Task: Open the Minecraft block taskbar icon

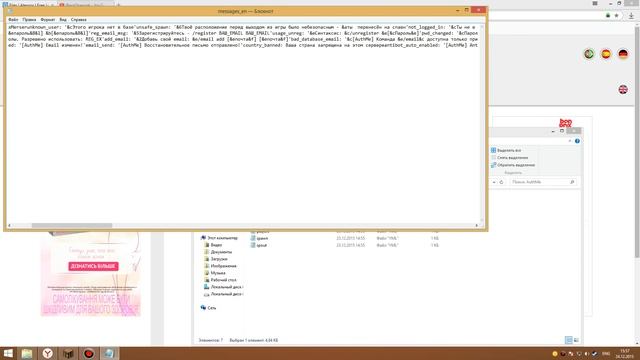Action: tap(68, 353)
